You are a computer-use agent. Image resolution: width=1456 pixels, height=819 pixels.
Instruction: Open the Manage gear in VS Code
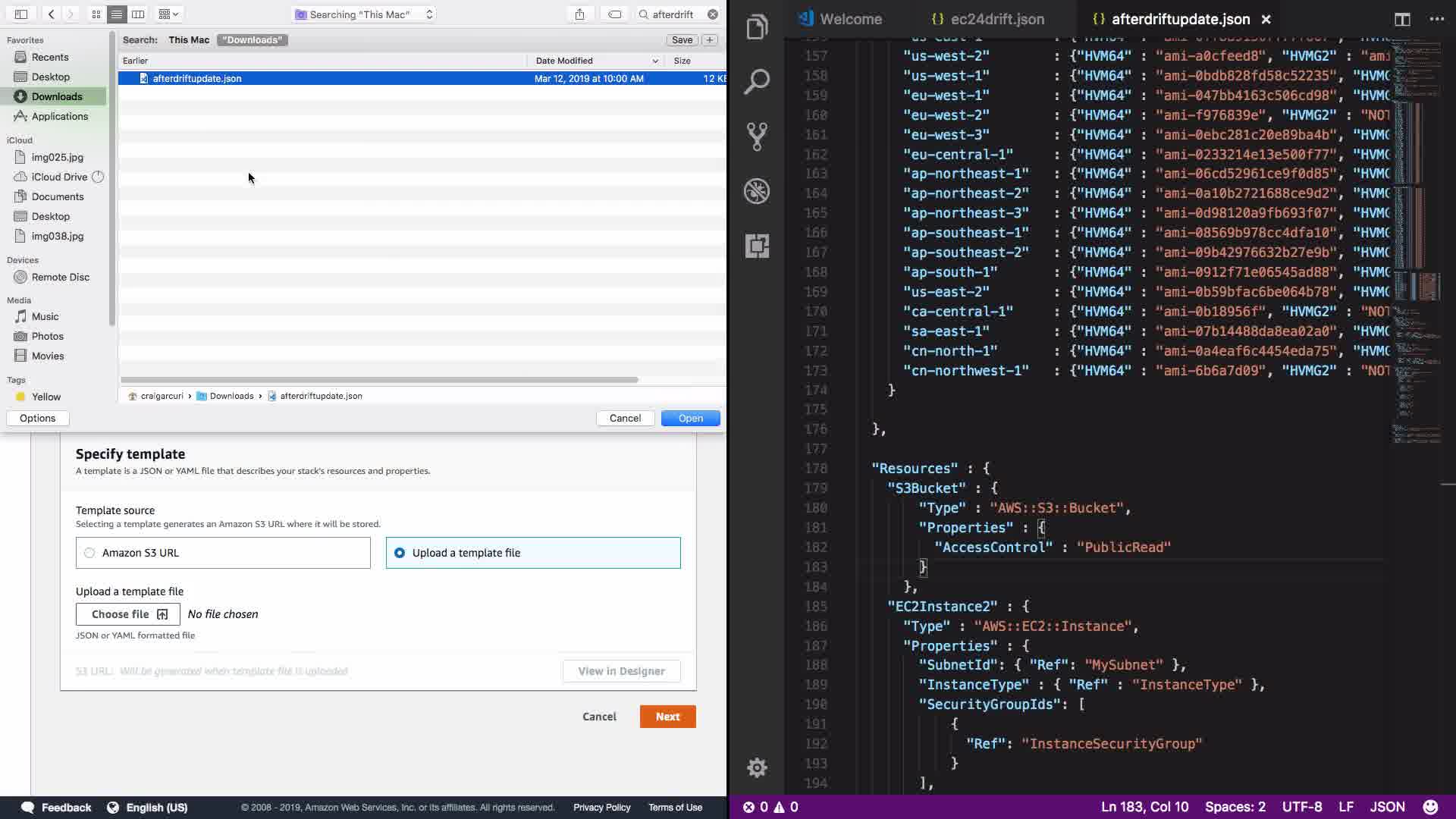tap(757, 767)
